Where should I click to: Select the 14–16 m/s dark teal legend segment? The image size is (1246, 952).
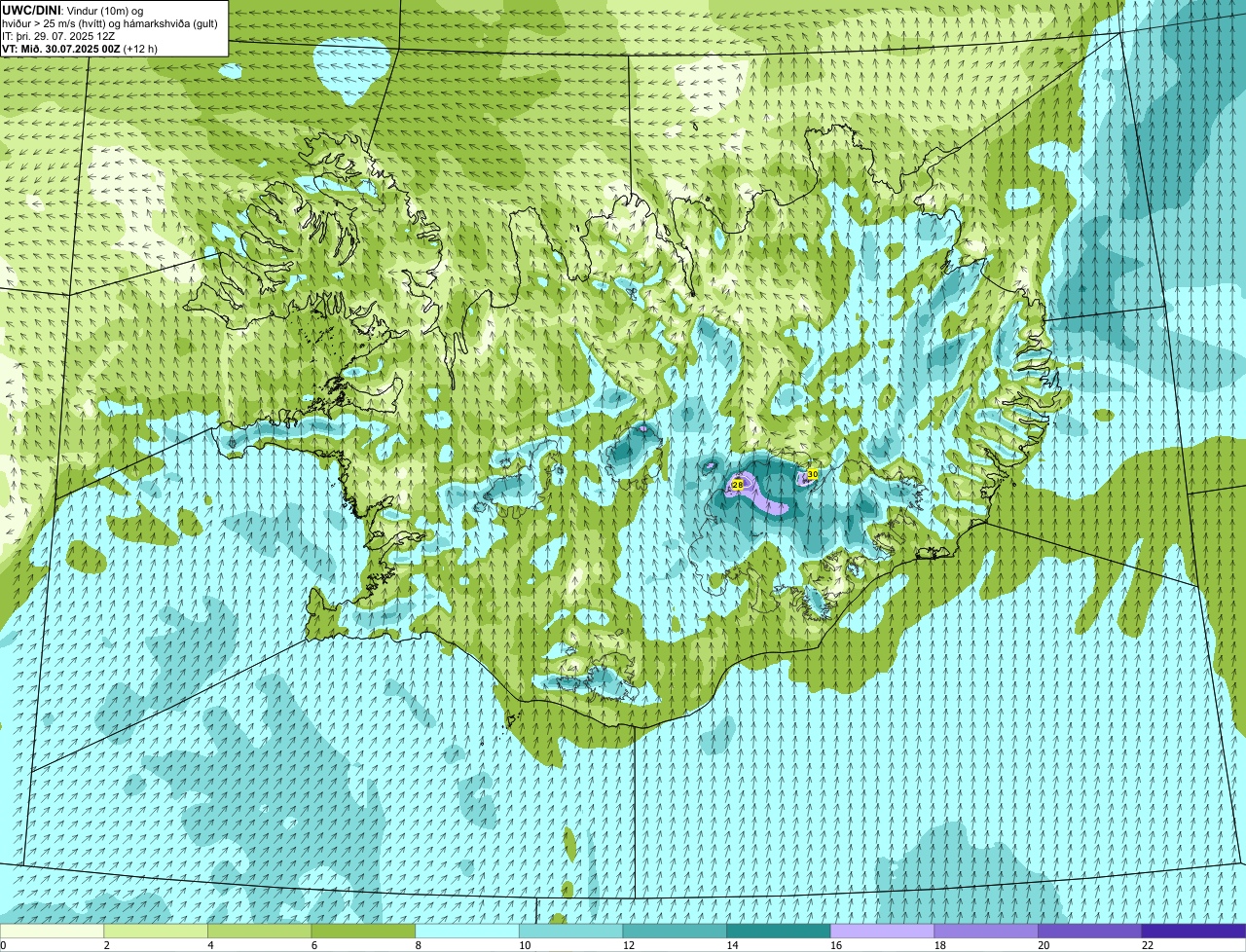[x=779, y=931]
